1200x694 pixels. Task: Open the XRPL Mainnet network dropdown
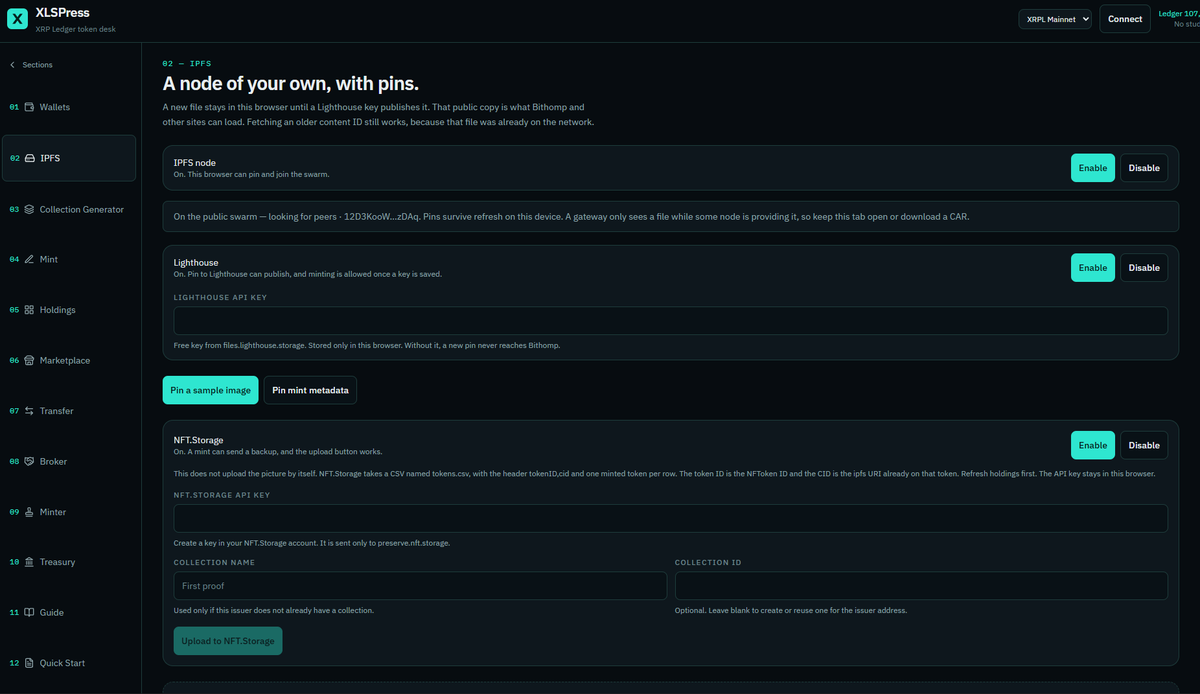click(x=1055, y=19)
